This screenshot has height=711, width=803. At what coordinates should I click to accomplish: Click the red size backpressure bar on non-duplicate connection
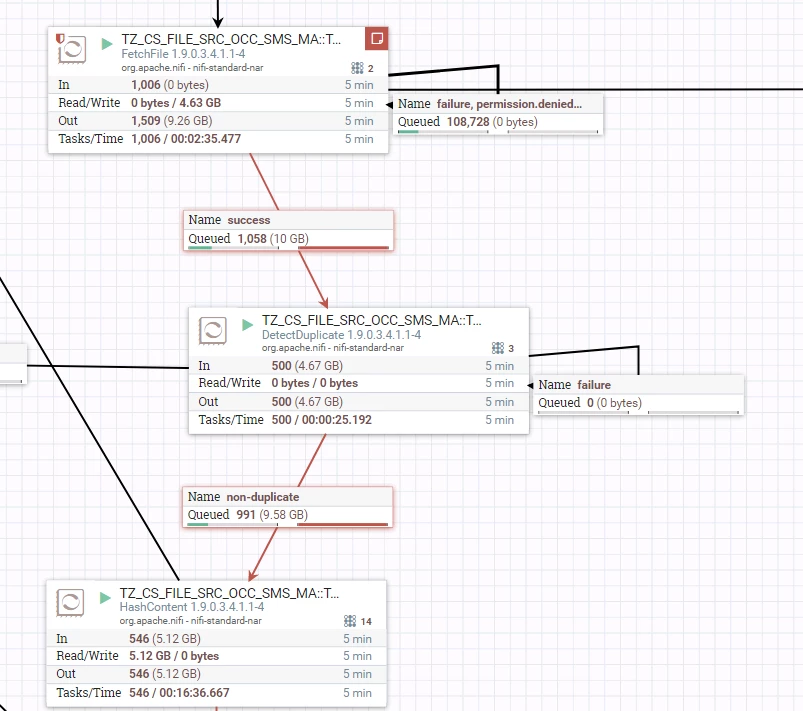click(343, 525)
